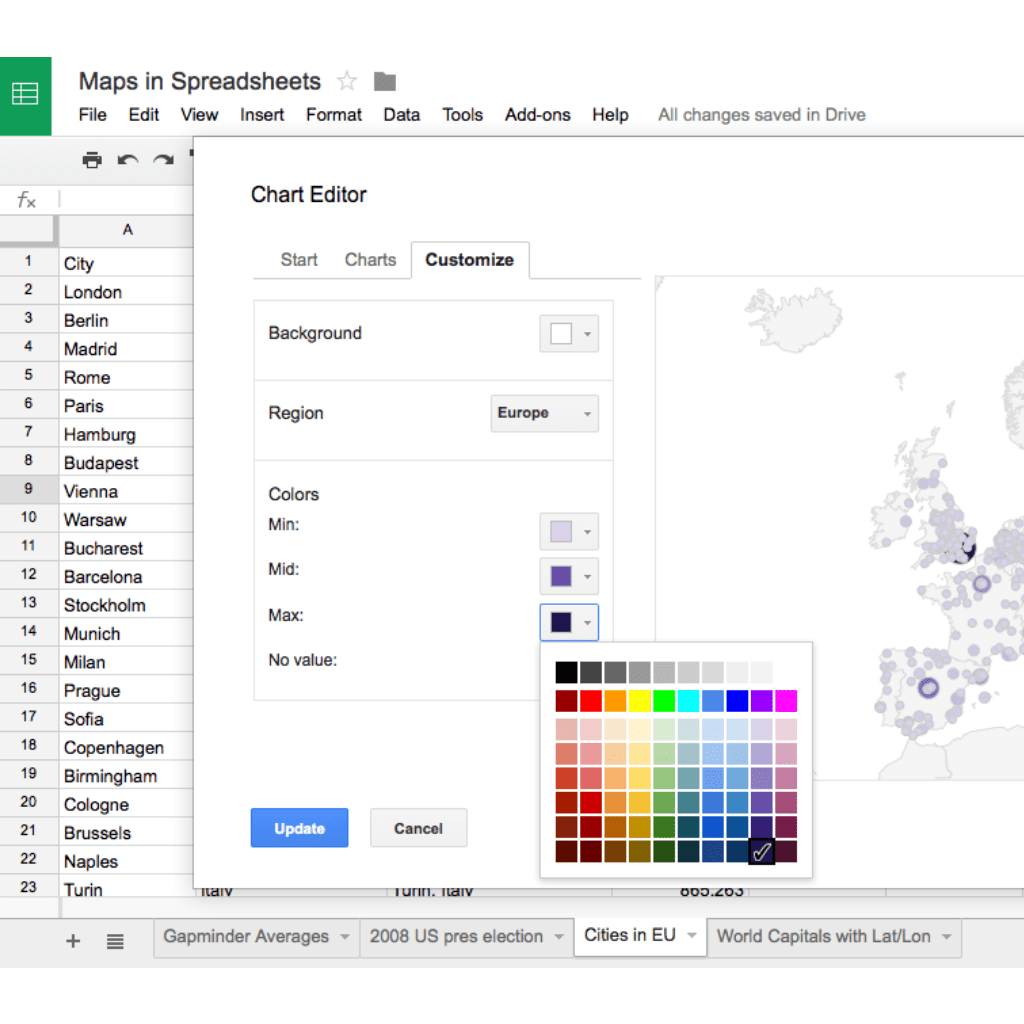Click the undo arrow icon
This screenshot has width=1024, height=1024.
tap(127, 160)
